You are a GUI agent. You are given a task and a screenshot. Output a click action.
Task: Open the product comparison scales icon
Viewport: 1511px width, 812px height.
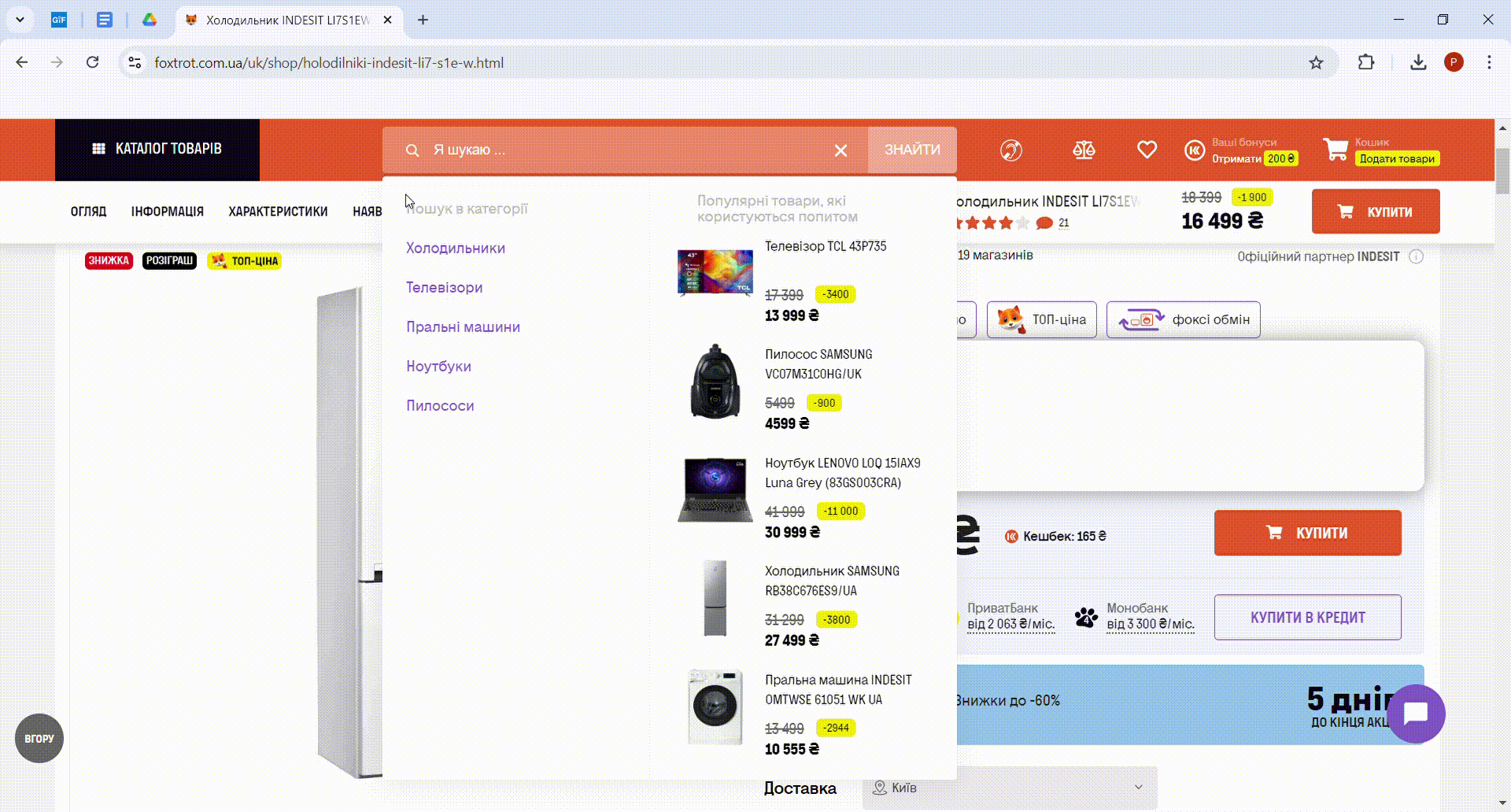click(1084, 149)
